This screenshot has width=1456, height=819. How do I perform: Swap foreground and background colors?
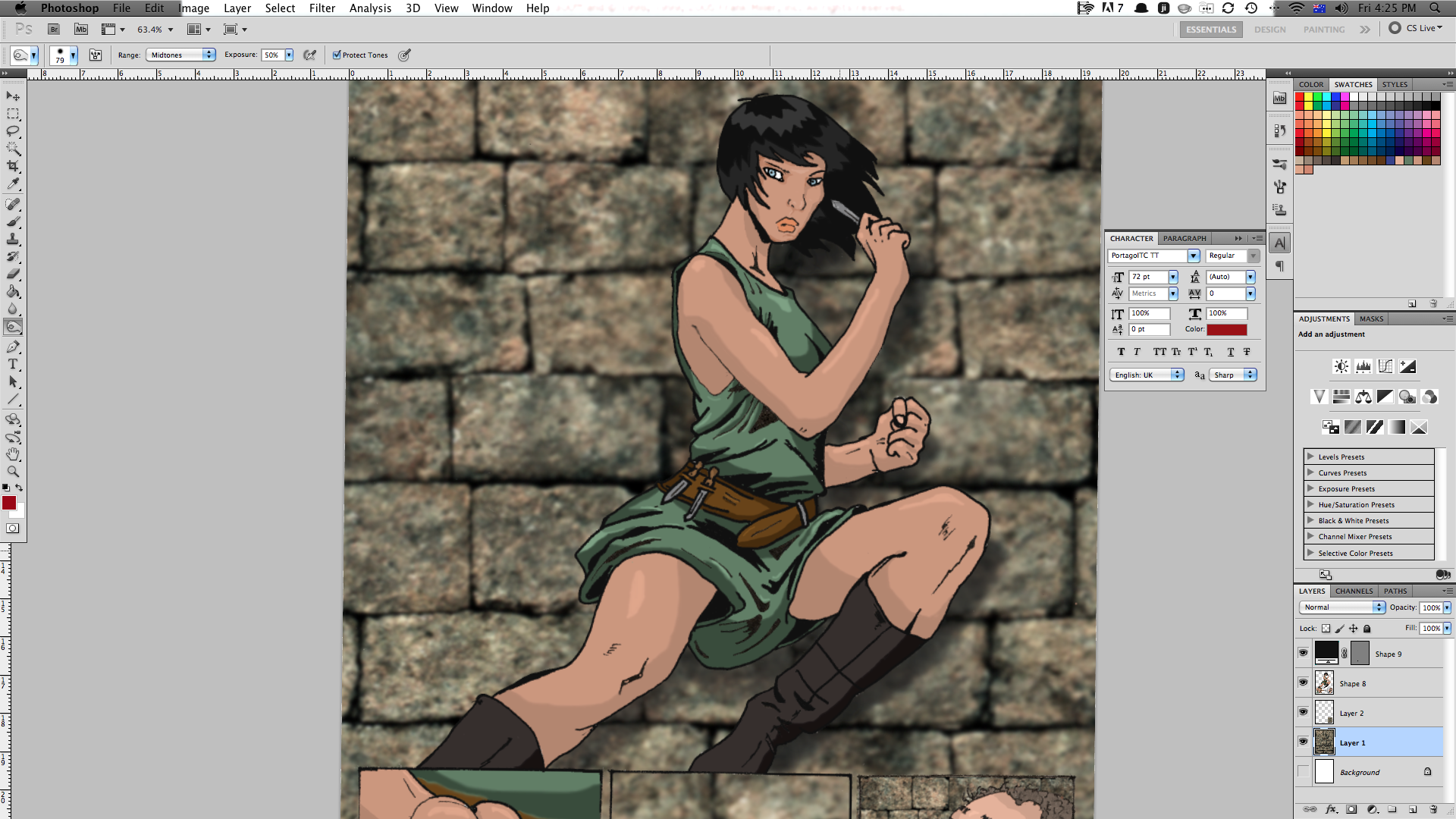pyautogui.click(x=19, y=488)
